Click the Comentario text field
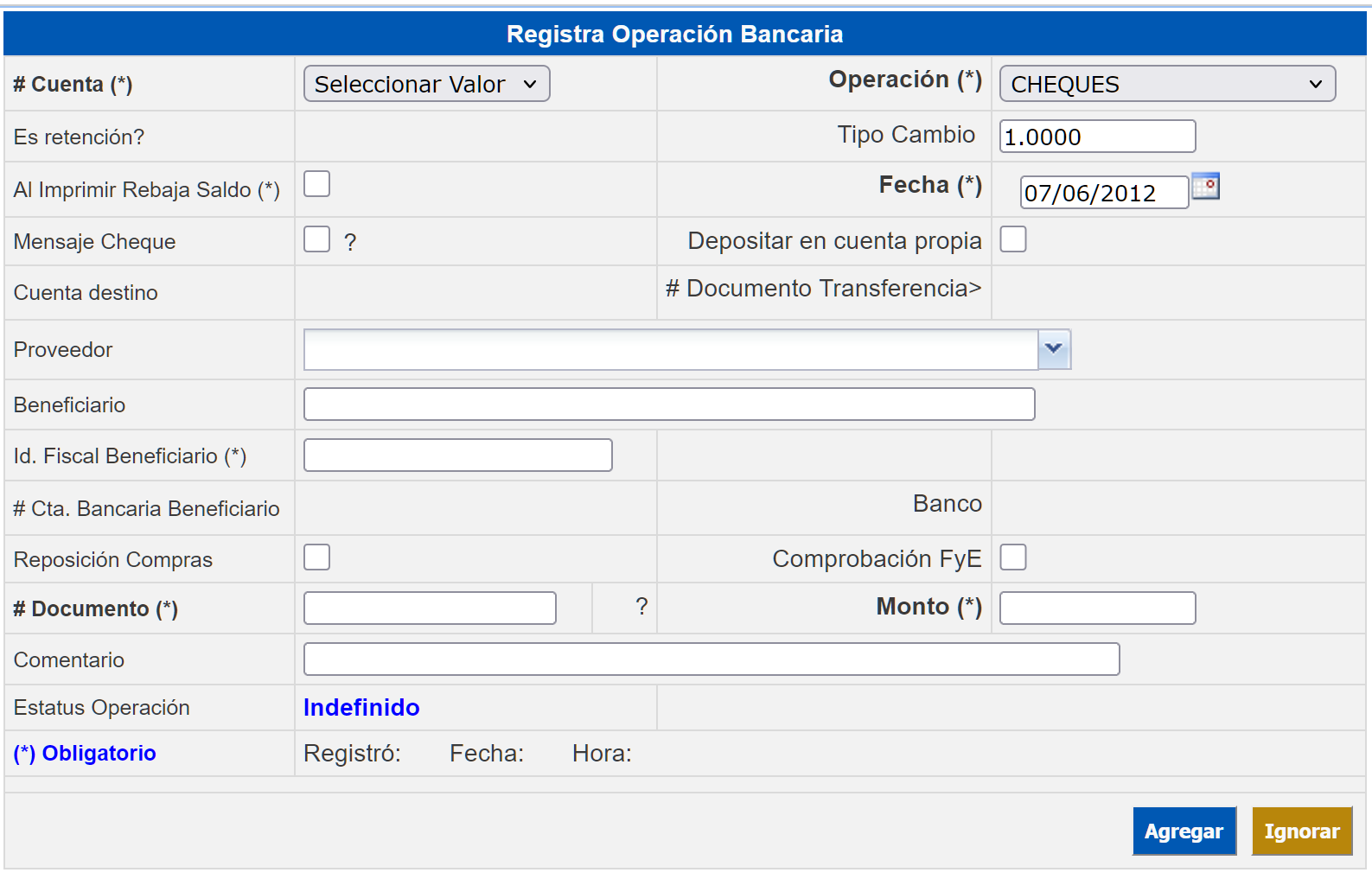Viewport: 1372px width, 879px height. point(712,659)
